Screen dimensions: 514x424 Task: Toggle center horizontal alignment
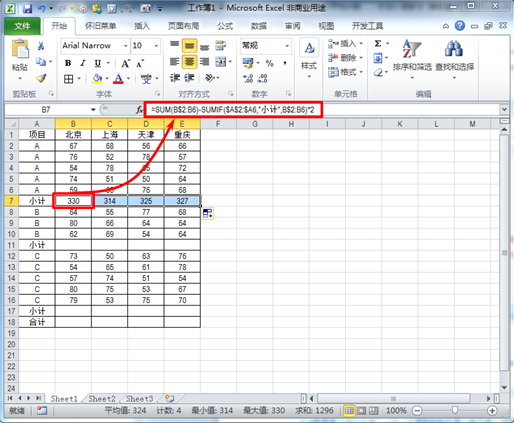189,62
